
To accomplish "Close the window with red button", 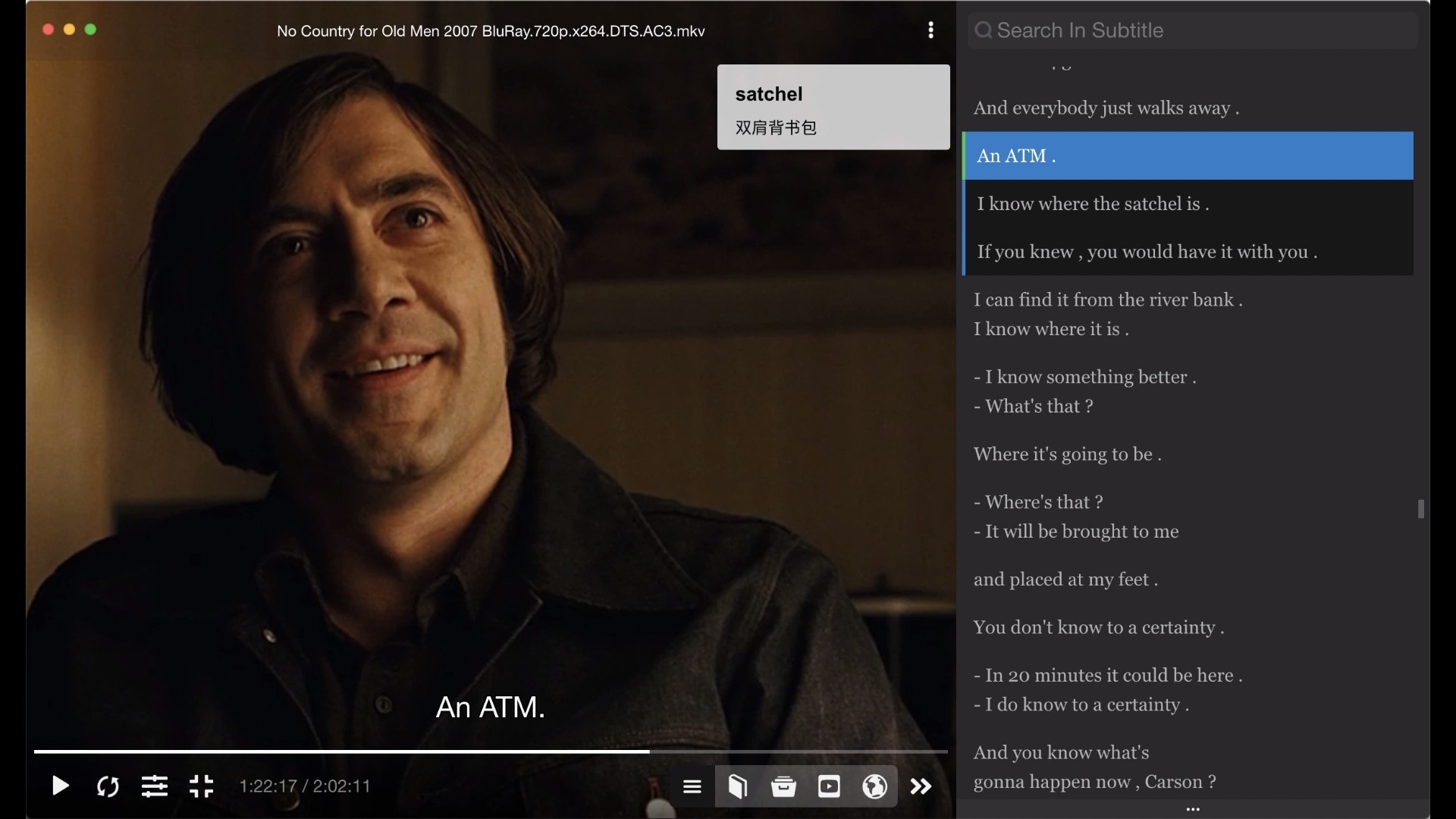I will point(48,30).
